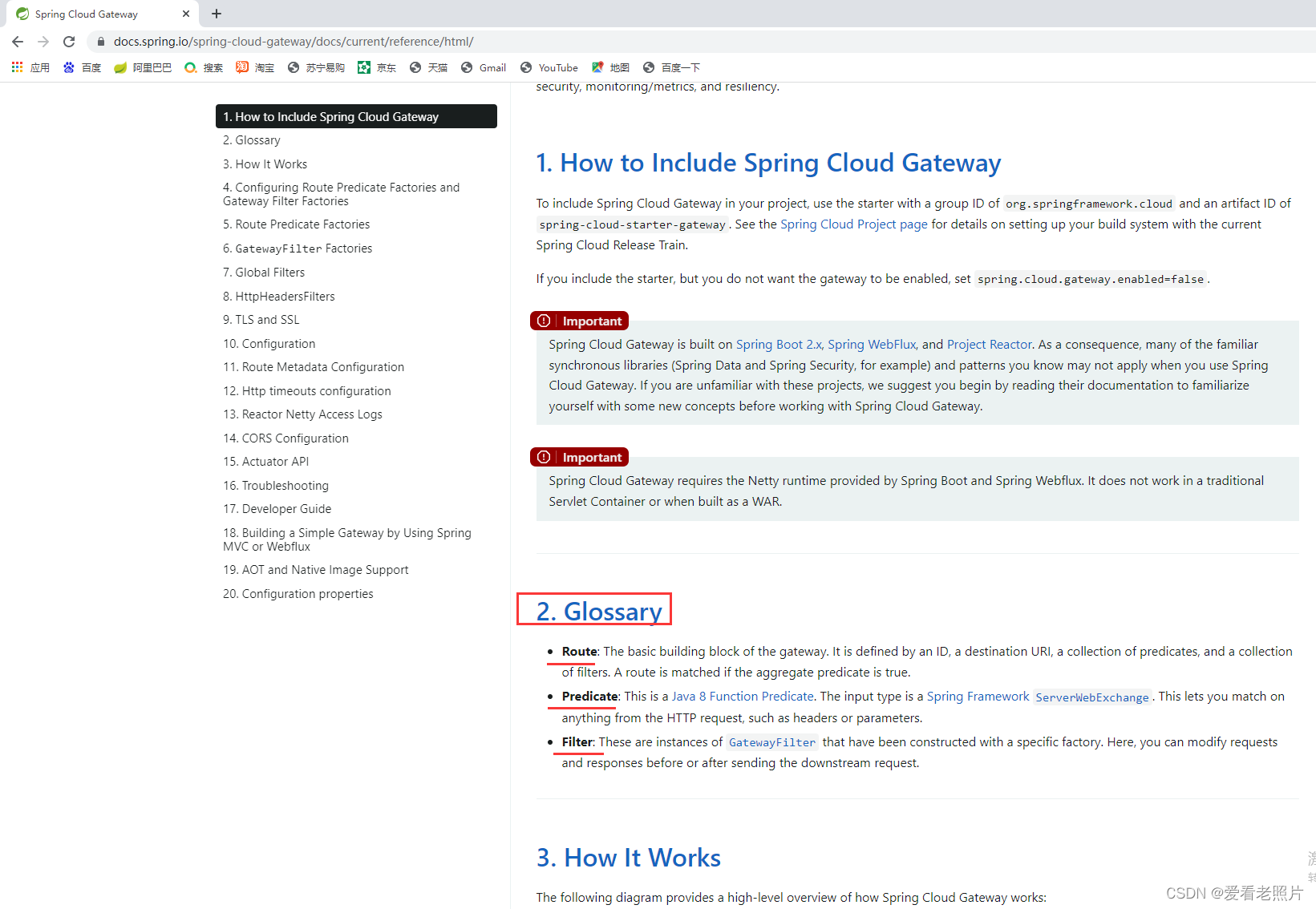
Task: Follow the 'Spring WebFlux' link
Action: click(x=872, y=345)
